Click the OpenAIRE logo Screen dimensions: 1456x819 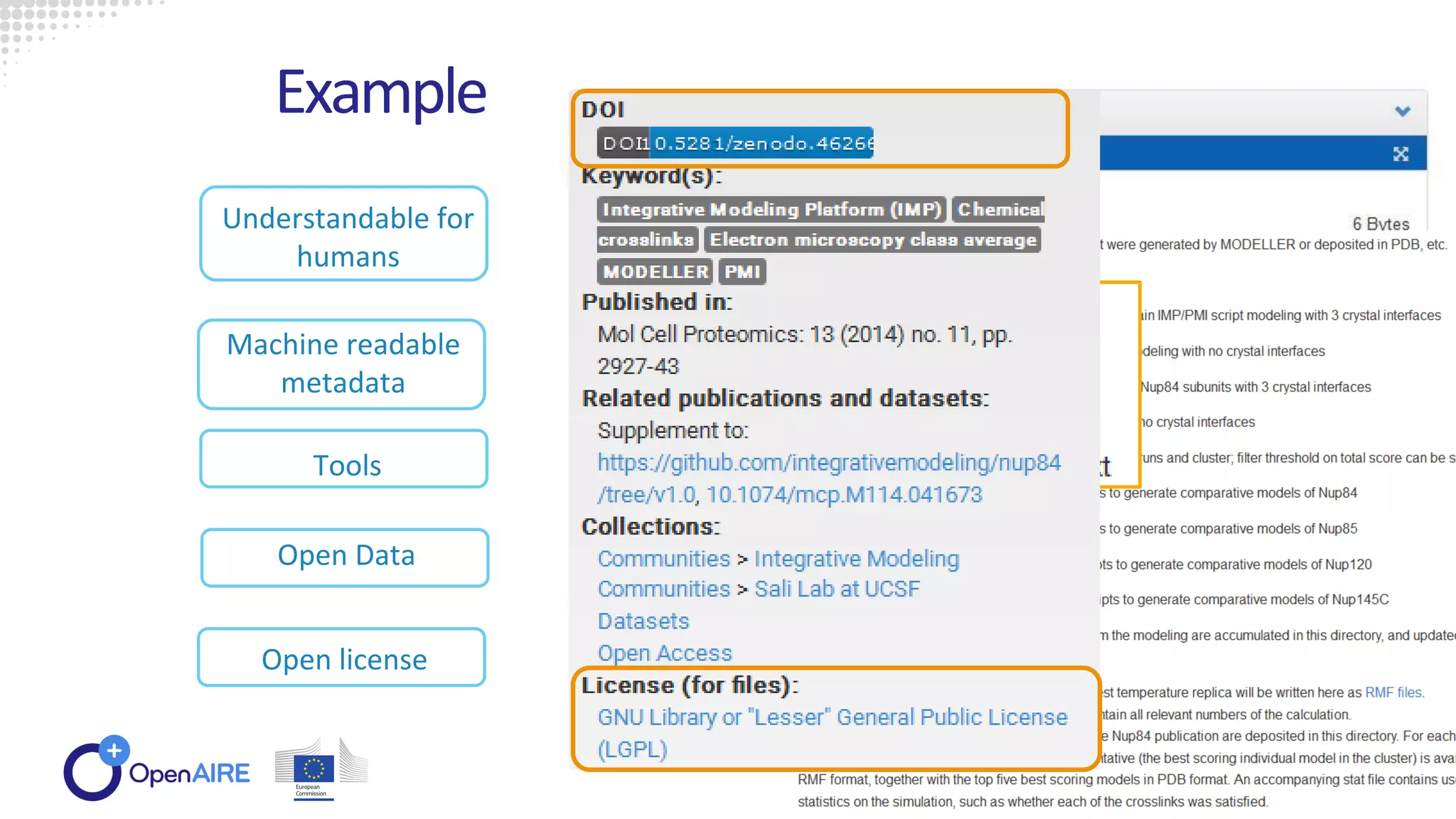(156, 769)
